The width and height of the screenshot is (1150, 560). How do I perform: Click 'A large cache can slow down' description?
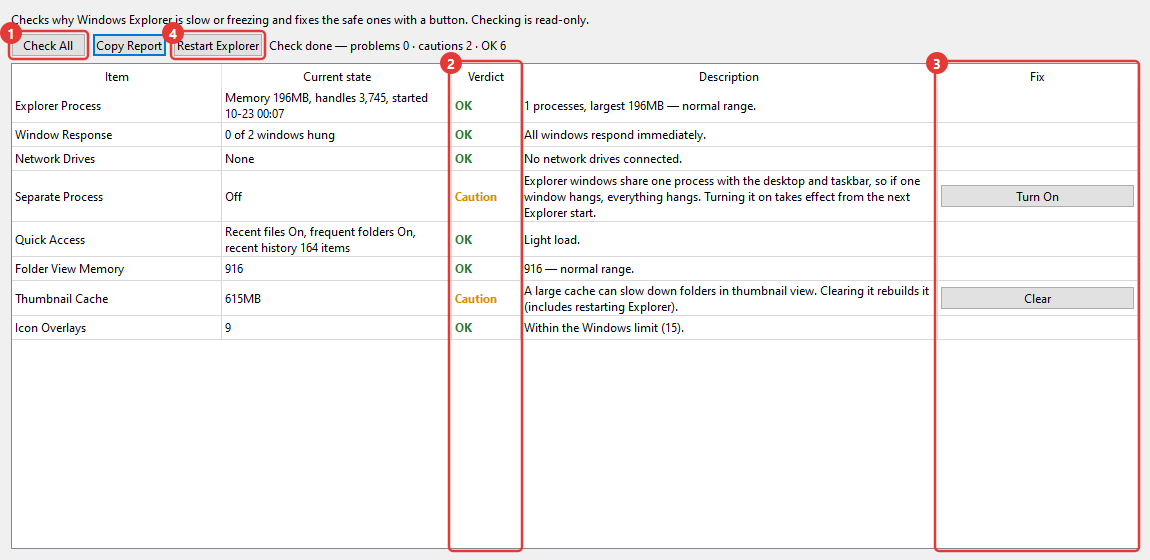click(x=727, y=298)
